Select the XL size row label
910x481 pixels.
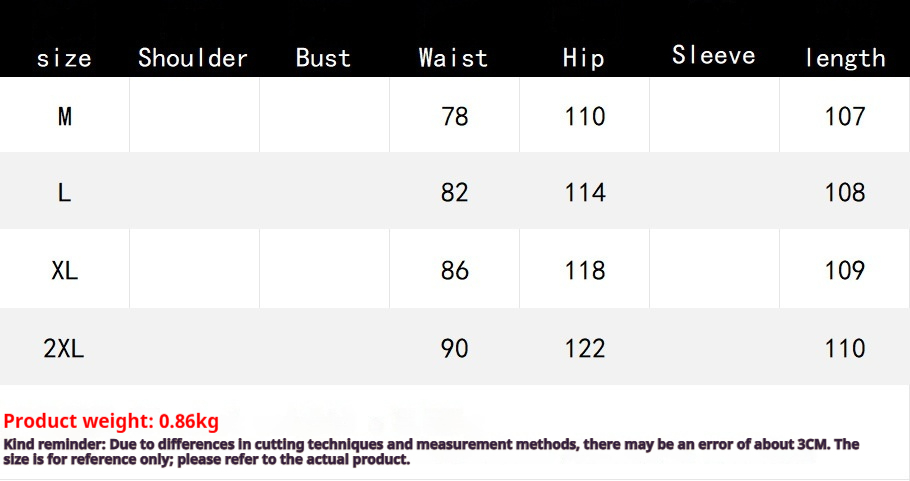pos(64,270)
